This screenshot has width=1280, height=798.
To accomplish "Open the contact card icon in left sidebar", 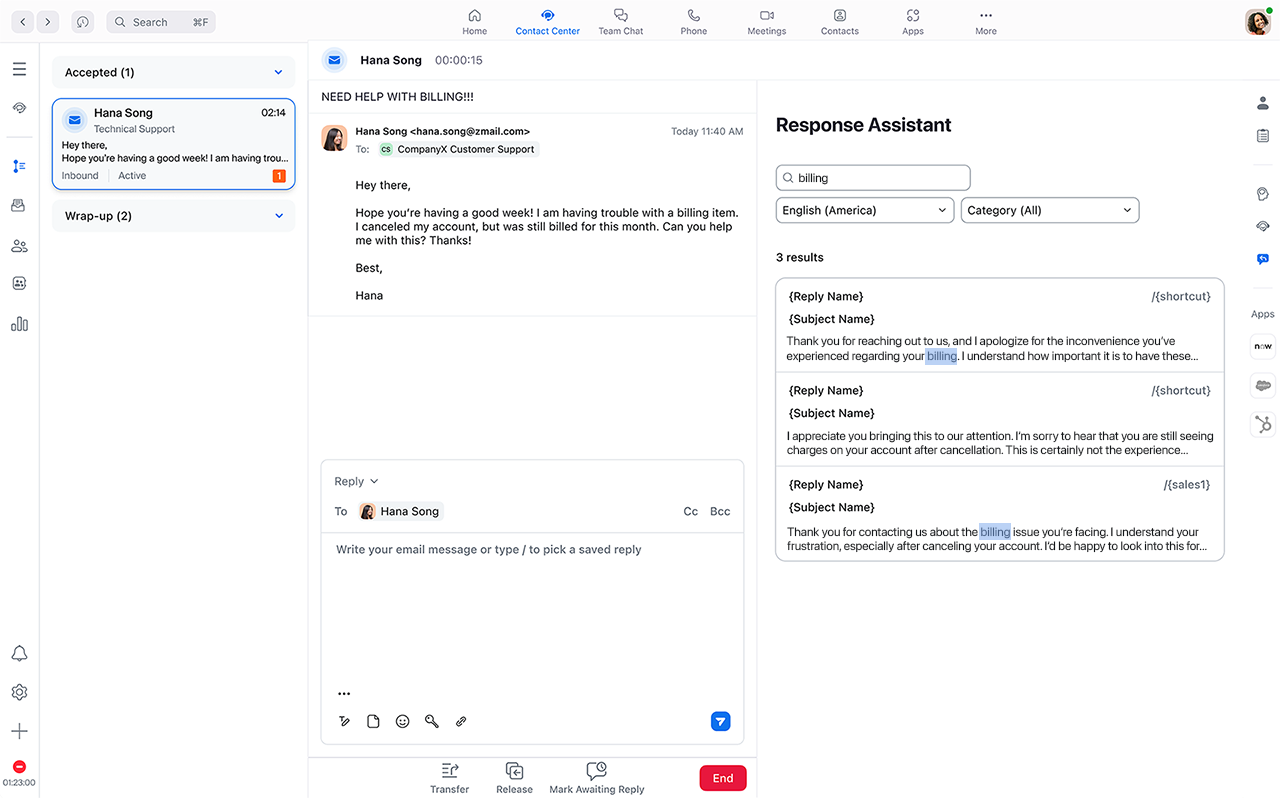I will 19,283.
